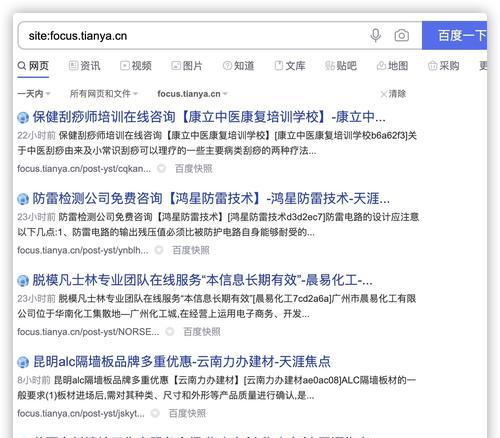
Task: Click round icon after cqkan URL
Action: coord(162,169)
